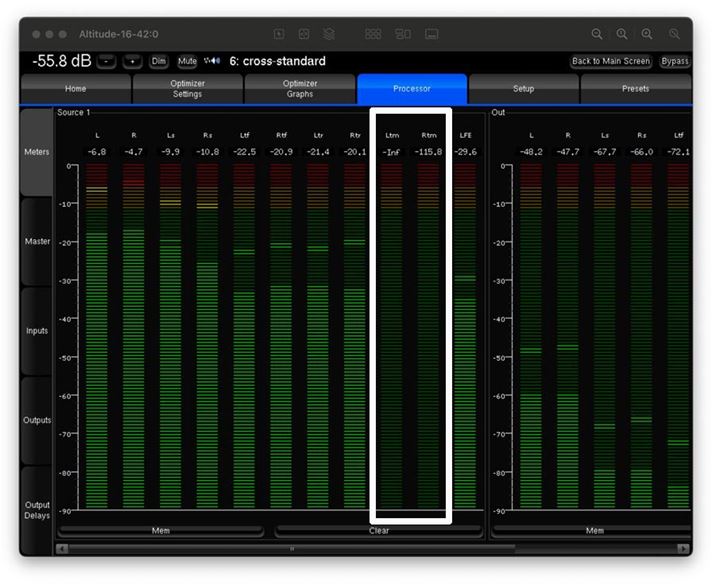Click the rightmost dimmed magnifier icon
The image size is (715, 584).
(x=674, y=34)
